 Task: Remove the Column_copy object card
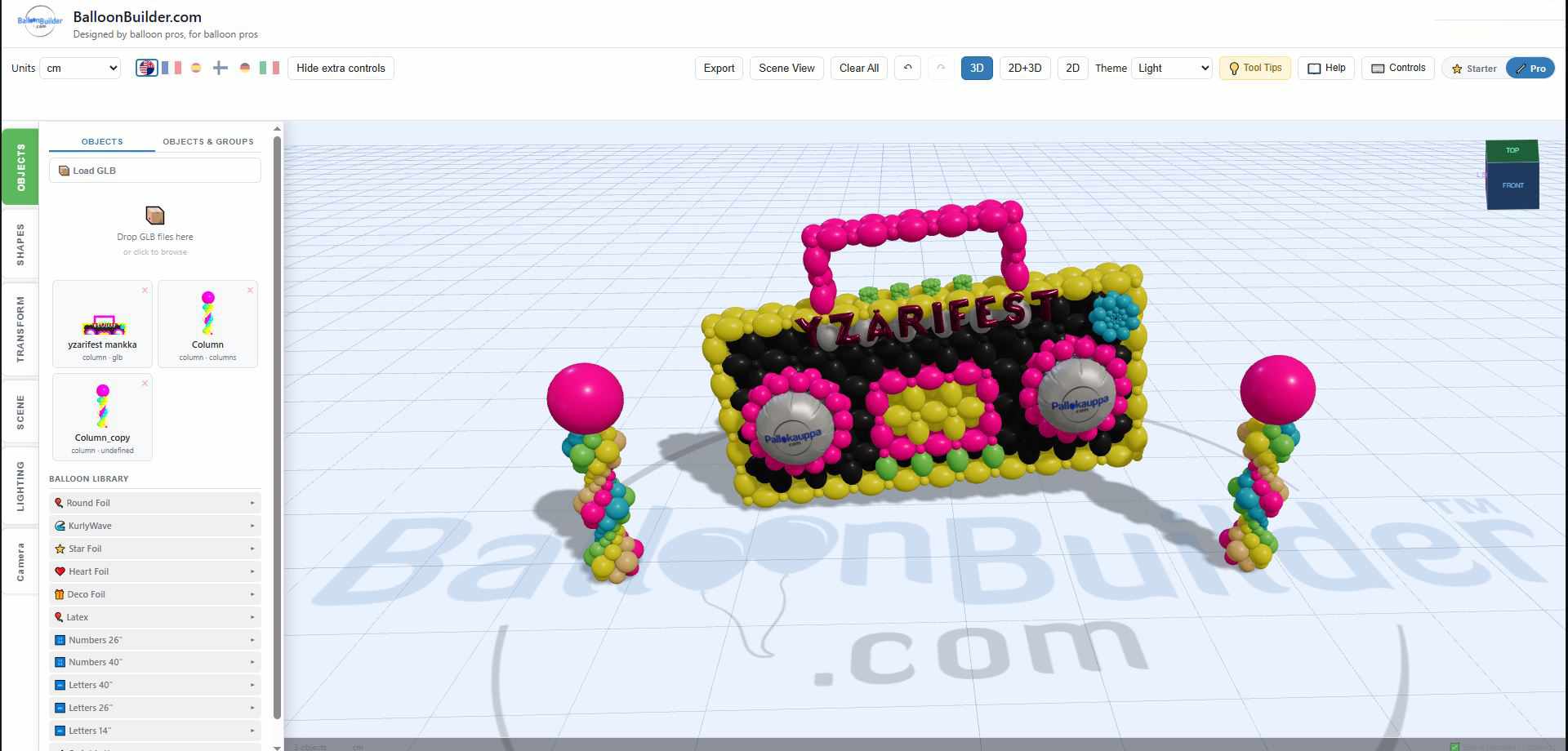pyautogui.click(x=145, y=383)
